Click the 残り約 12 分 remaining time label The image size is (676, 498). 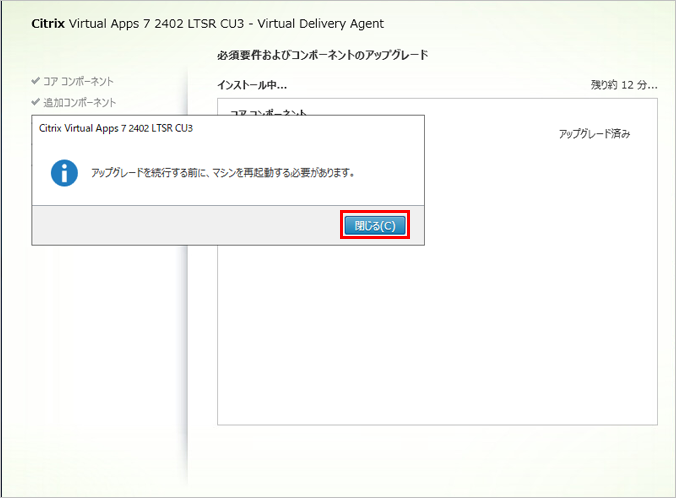tap(624, 86)
